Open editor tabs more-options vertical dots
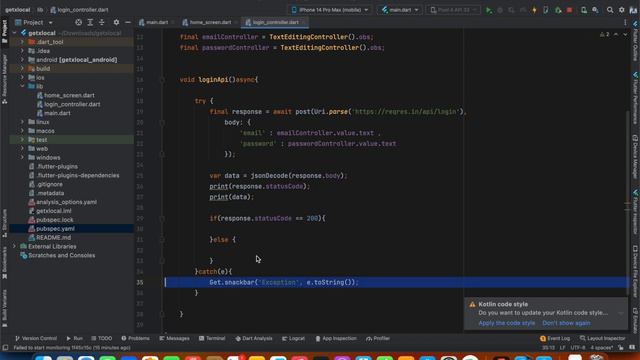This screenshot has height=360, width=640. click(x=625, y=22)
